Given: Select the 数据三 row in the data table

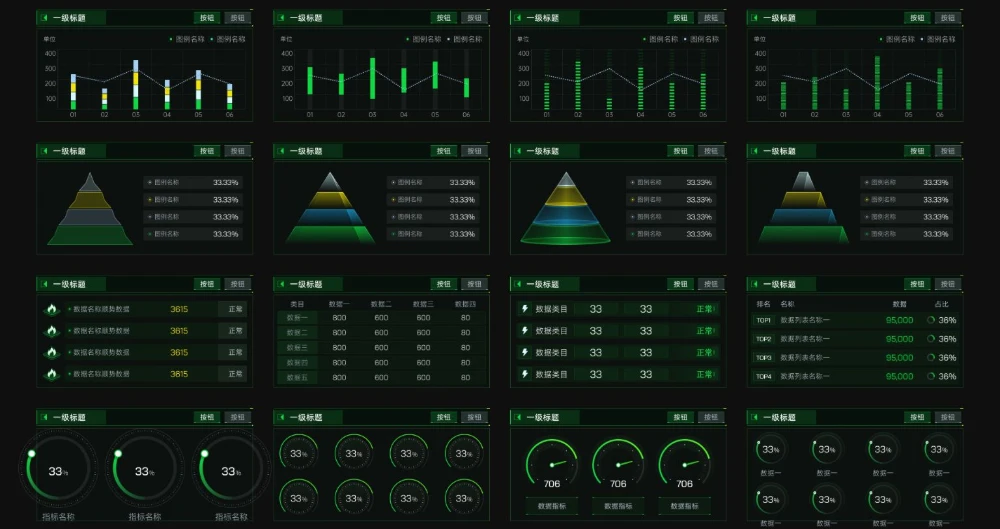Looking at the screenshot, I should point(298,347).
